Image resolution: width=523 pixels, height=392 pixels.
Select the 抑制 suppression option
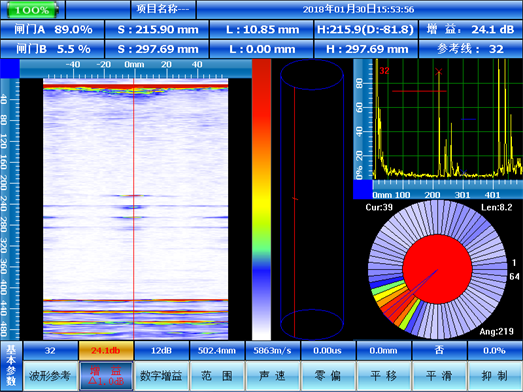(x=495, y=376)
